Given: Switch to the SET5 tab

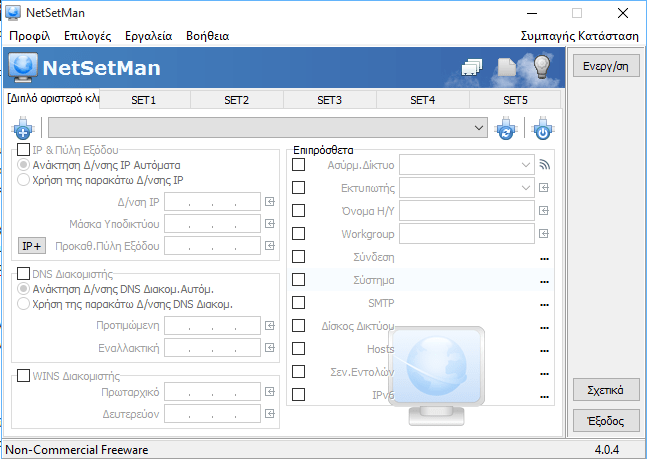Looking at the screenshot, I should [x=515, y=100].
